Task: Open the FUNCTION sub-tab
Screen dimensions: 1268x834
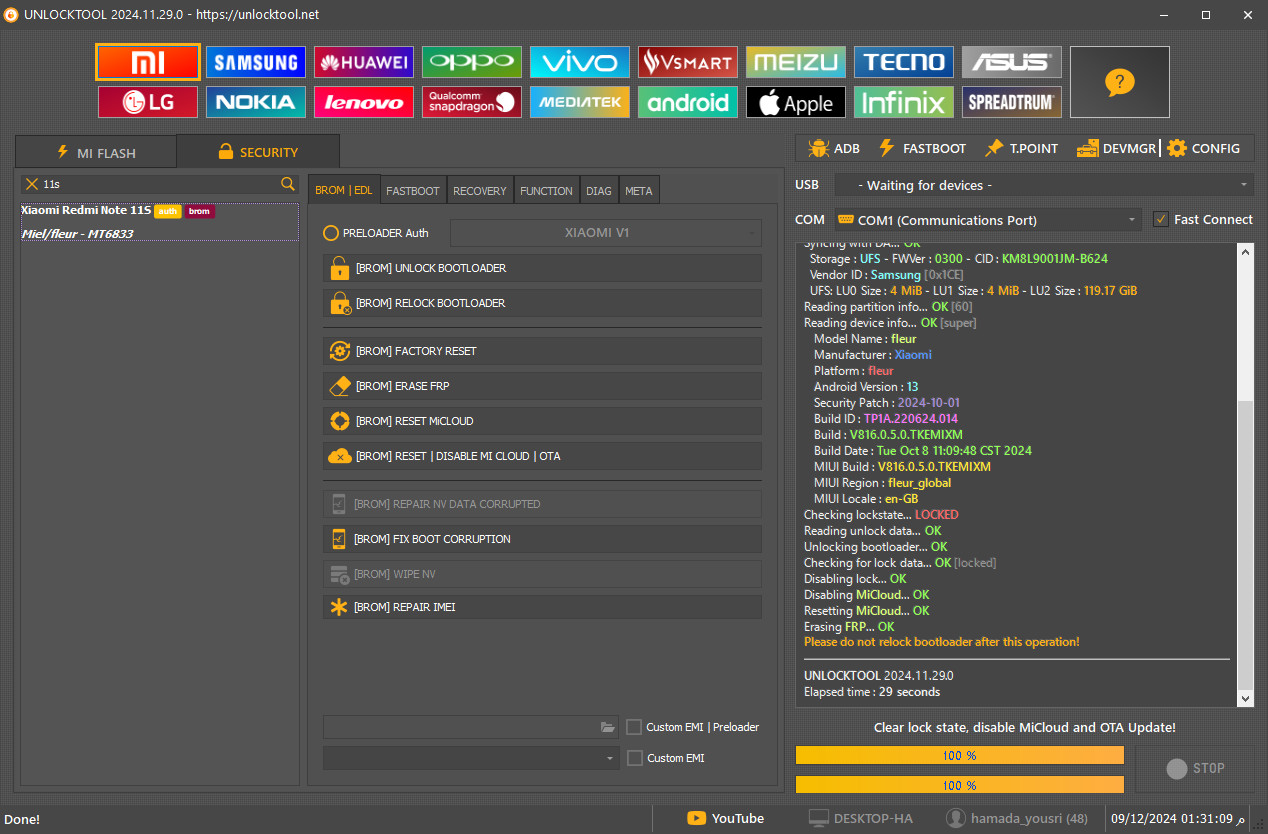Action: [x=547, y=190]
